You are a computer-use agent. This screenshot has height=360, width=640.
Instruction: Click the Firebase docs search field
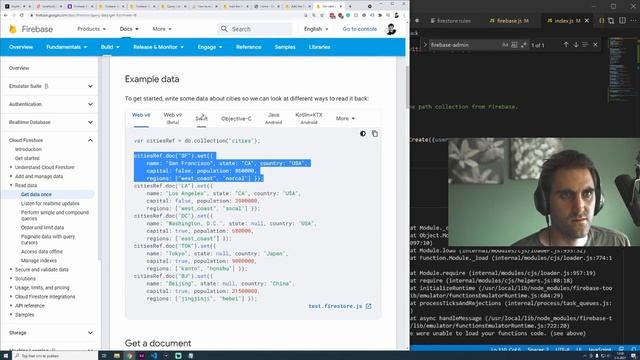255,29
